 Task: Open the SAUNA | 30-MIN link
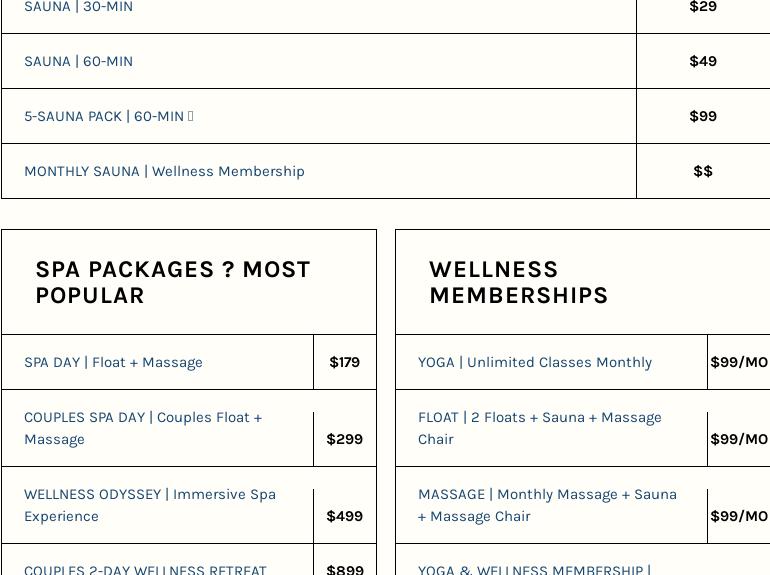pyautogui.click(x=78, y=7)
